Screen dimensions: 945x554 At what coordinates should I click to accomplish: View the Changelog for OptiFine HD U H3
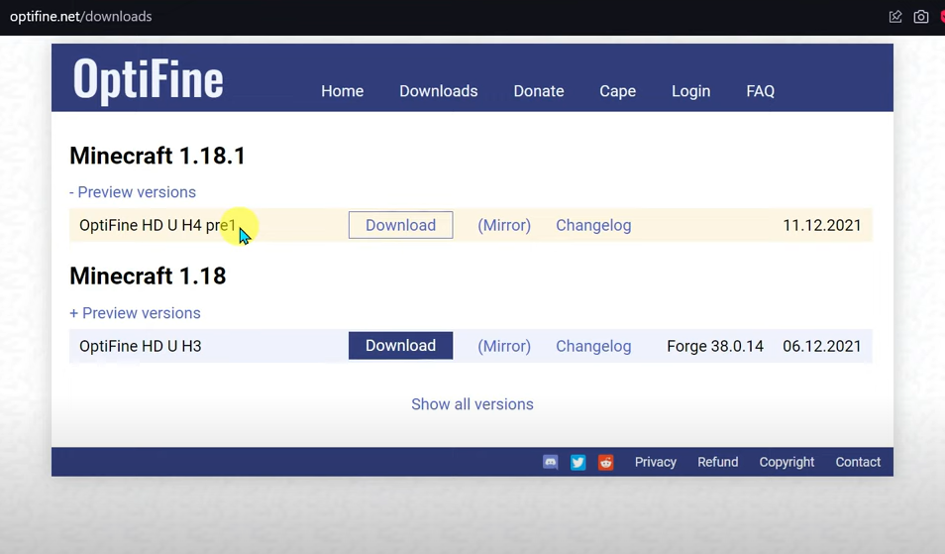[x=593, y=346]
